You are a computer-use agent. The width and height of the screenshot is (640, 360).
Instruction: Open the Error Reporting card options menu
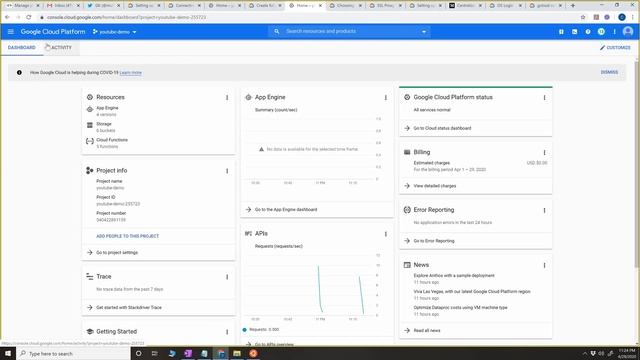tap(544, 210)
